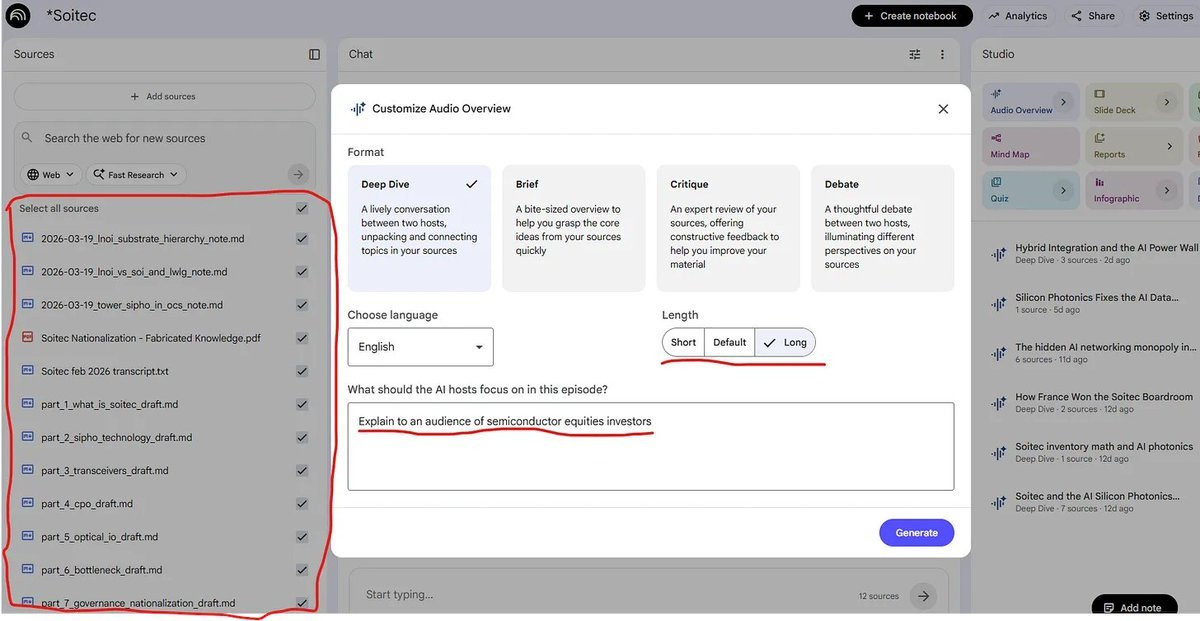Customize Reports tile arrow
Image resolution: width=1200 pixels, height=621 pixels.
(x=1170, y=146)
